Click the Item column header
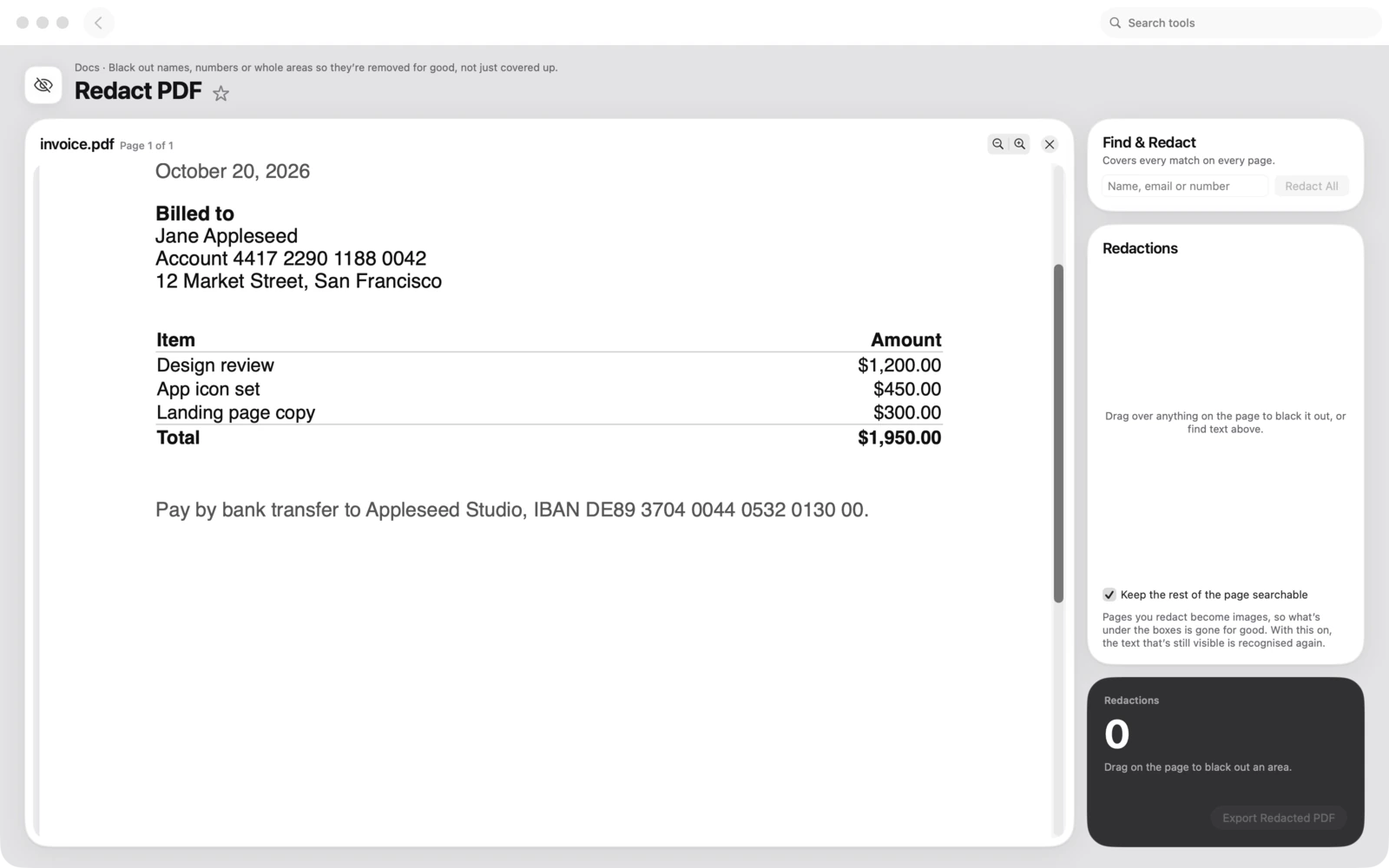 175,340
